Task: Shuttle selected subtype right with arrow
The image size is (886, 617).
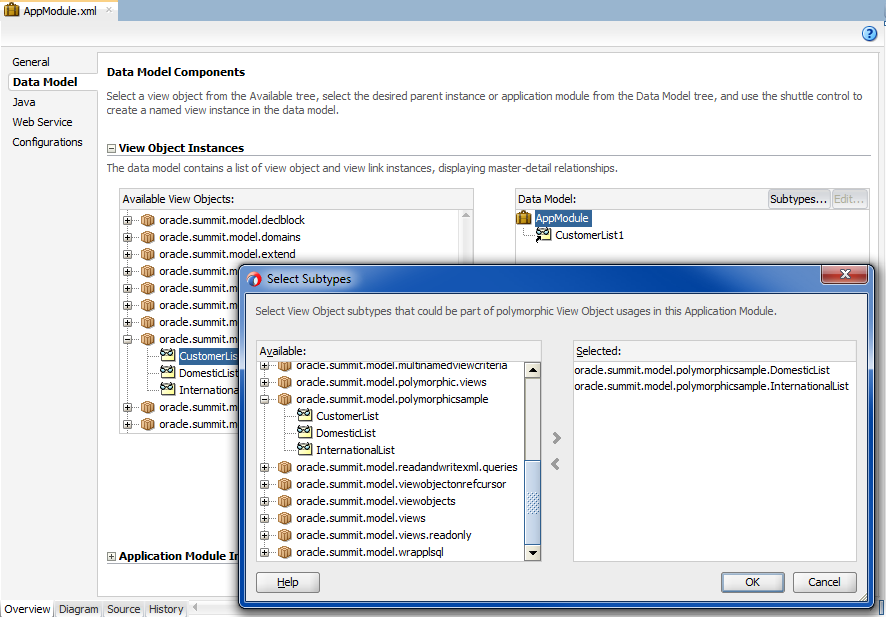Action: point(557,437)
